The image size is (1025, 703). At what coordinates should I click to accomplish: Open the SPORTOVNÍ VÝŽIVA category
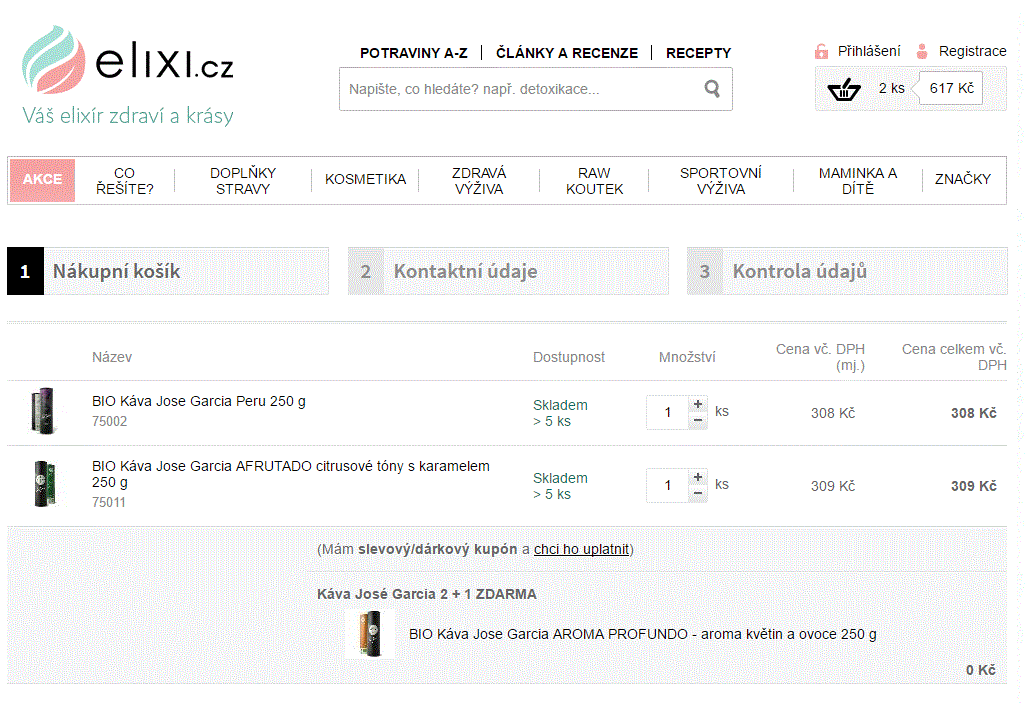(720, 181)
